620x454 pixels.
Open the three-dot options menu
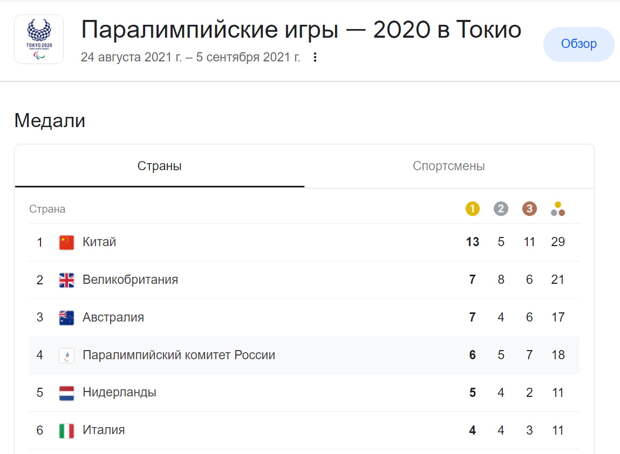(315, 57)
